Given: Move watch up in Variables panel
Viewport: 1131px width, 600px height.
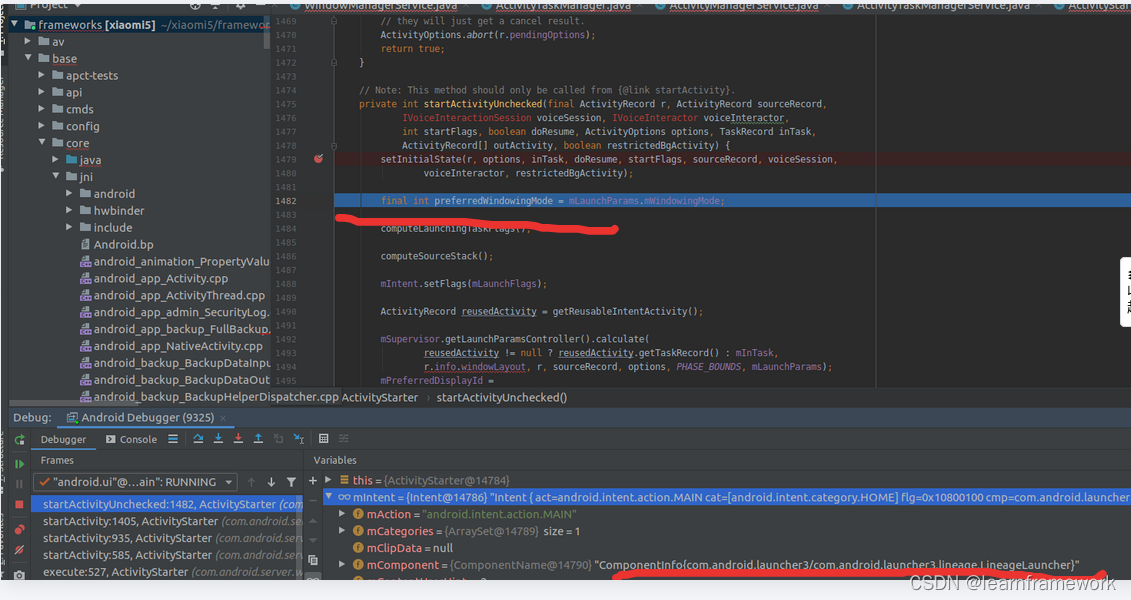Looking at the screenshot, I should pos(313,520).
